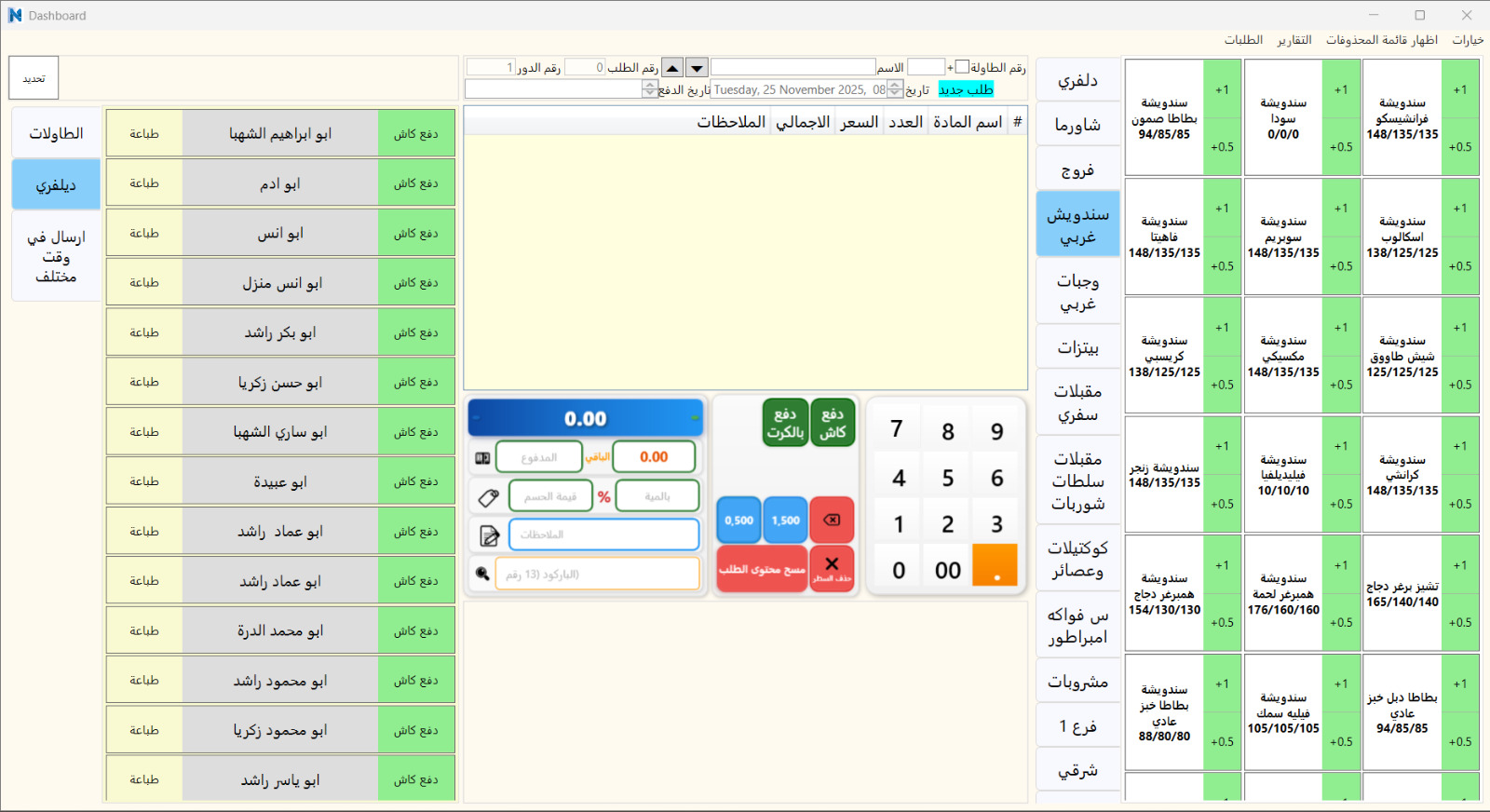Screen dimensions: 1490x812
Task: Click the barcode search magnifier icon
Action: click(482, 574)
